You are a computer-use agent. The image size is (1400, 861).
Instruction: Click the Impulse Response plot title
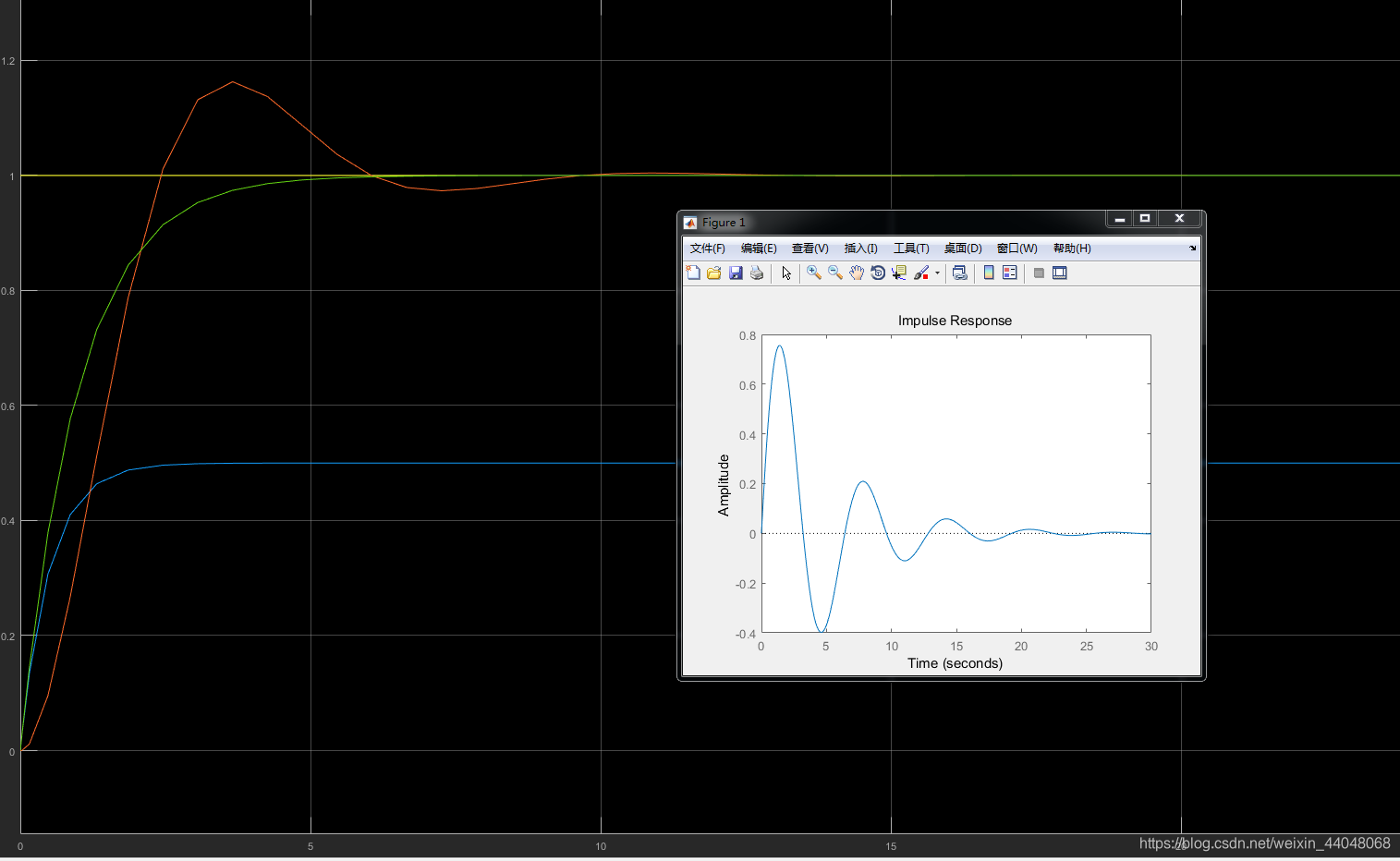point(955,321)
